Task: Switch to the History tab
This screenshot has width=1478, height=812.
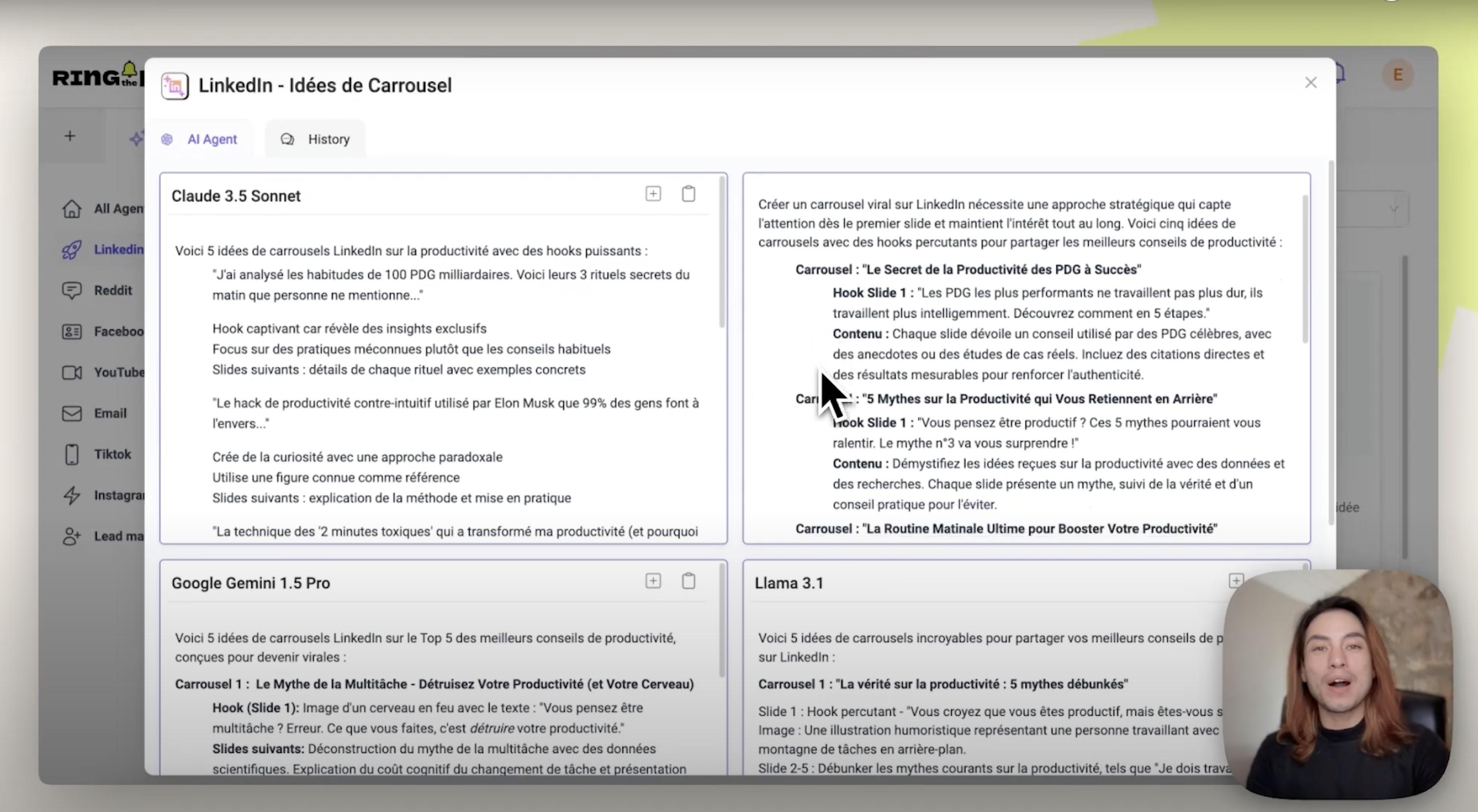Action: click(315, 139)
